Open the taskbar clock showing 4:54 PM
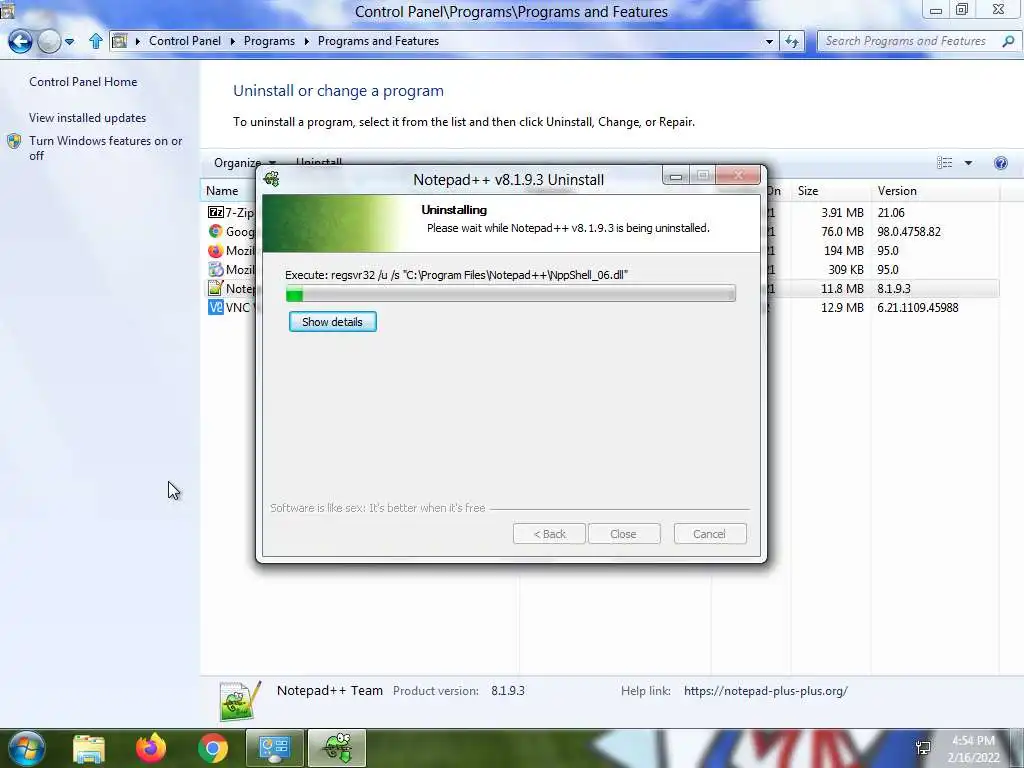 point(973,749)
